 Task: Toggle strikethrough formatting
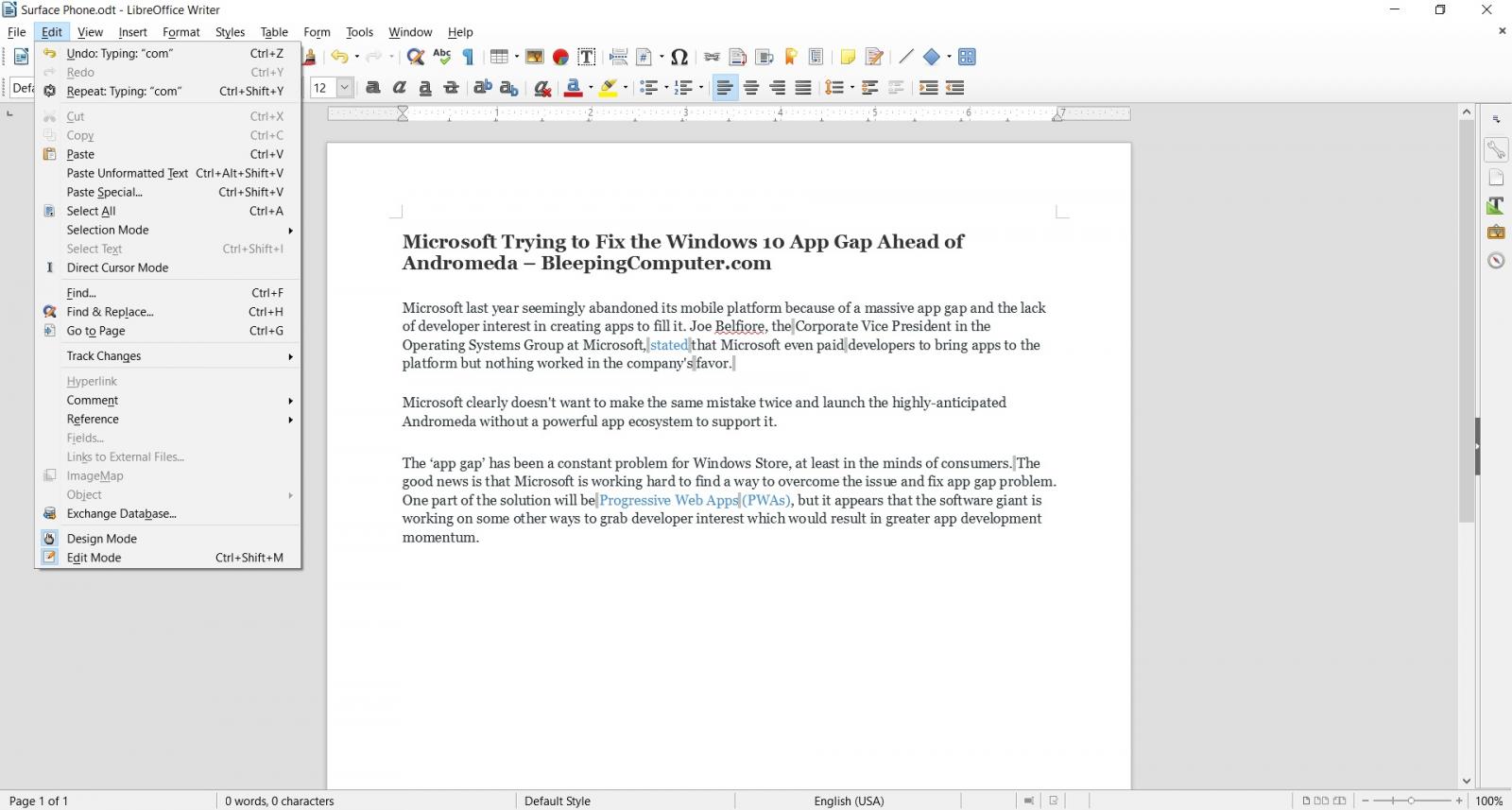[452, 88]
